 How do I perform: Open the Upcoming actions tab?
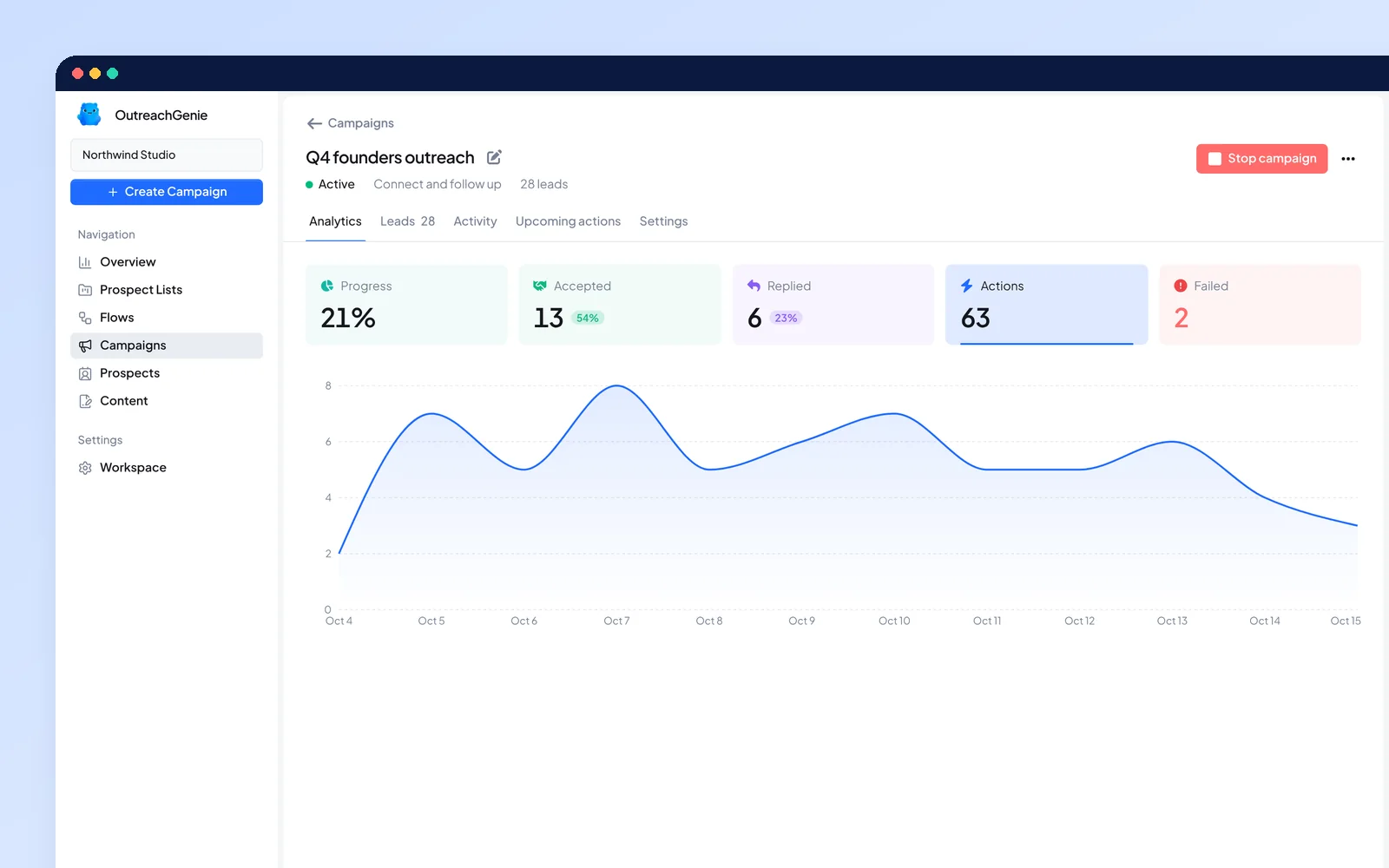[568, 221]
